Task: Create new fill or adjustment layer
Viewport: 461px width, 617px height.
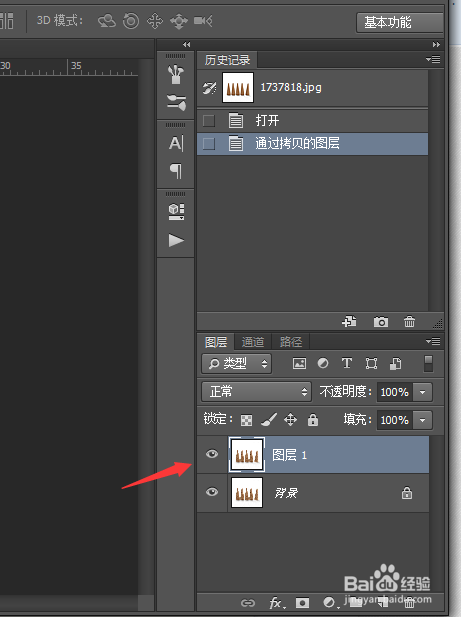Action: pyautogui.click(x=329, y=603)
